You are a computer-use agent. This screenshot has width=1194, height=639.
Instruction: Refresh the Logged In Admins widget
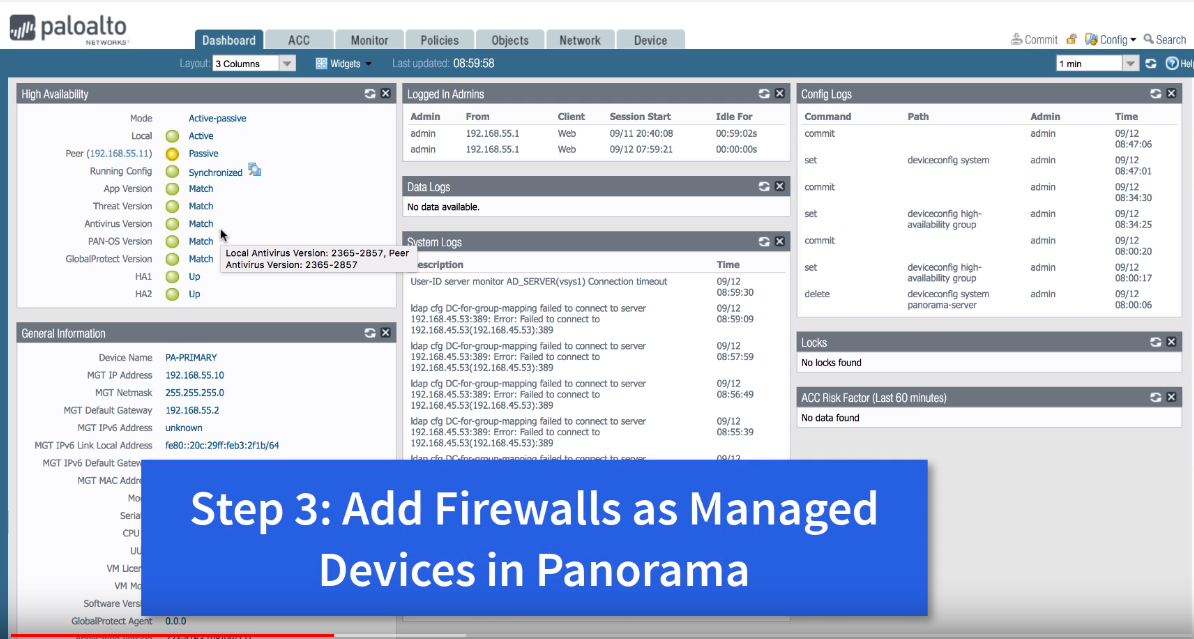(x=764, y=94)
